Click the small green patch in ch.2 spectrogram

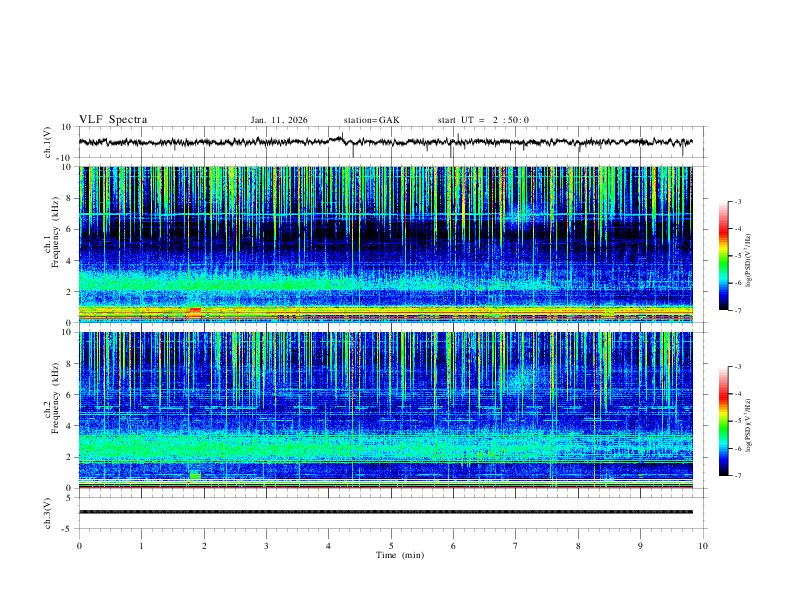coord(195,475)
